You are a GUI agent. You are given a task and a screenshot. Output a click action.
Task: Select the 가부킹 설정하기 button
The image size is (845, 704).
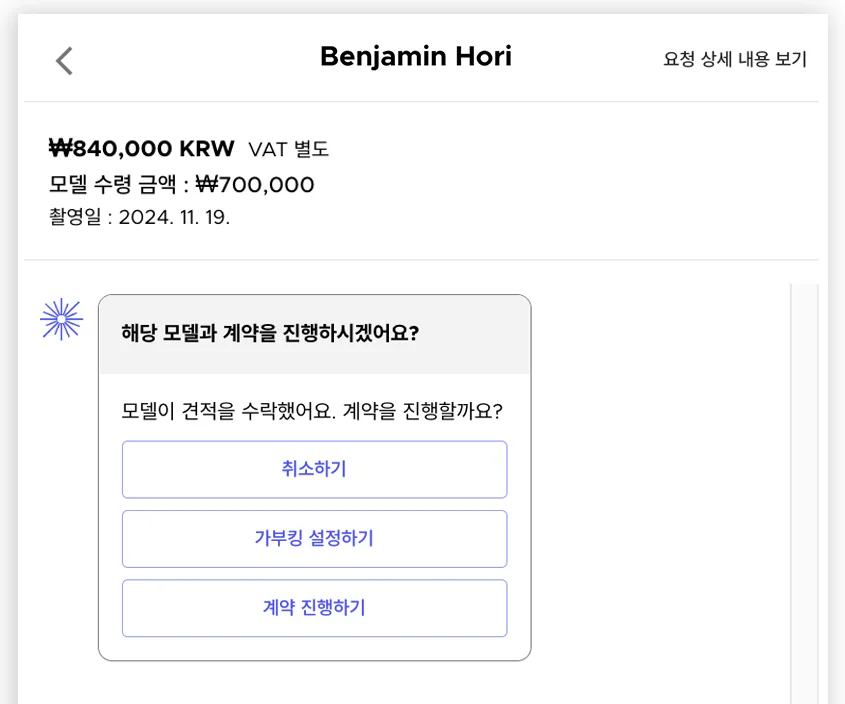click(314, 539)
